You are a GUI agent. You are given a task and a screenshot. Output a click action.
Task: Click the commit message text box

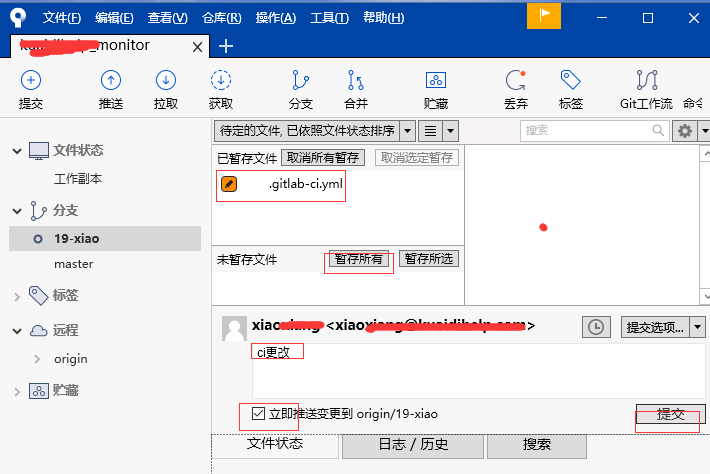pyautogui.click(x=479, y=370)
